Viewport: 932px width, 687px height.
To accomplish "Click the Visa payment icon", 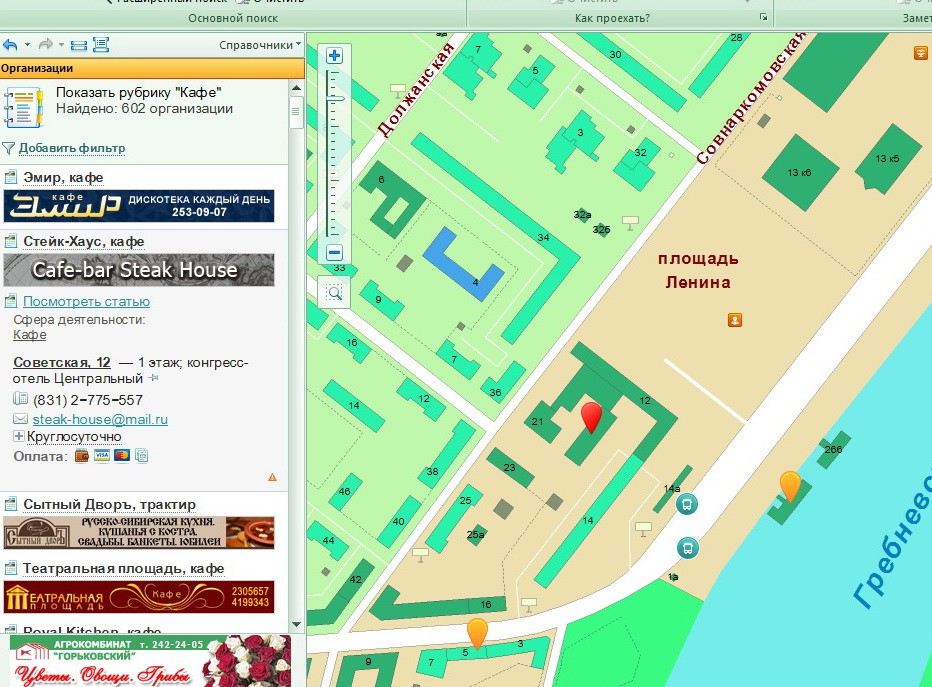I will coord(102,456).
